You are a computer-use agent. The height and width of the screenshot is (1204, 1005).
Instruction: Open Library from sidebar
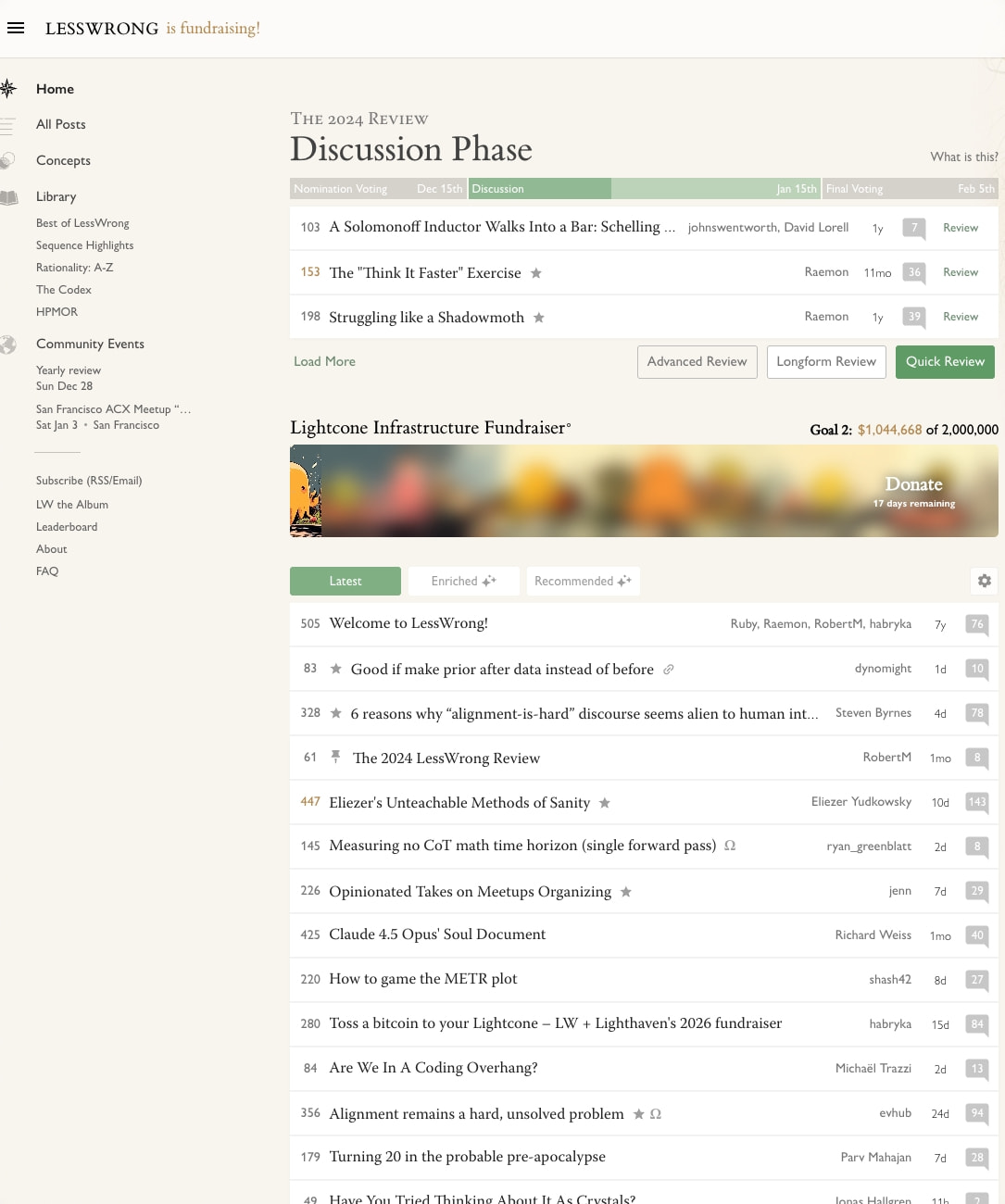point(57,196)
